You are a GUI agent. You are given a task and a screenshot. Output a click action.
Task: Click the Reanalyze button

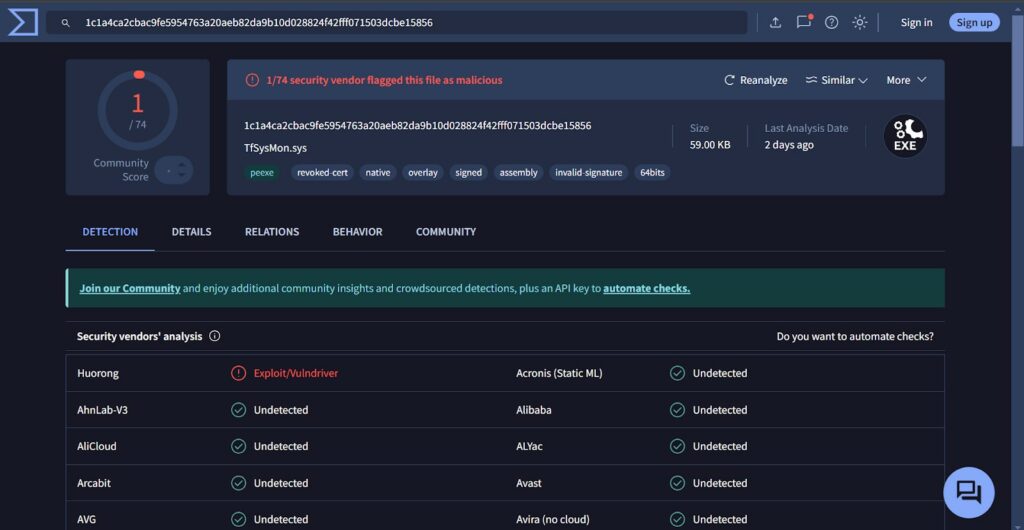click(755, 80)
